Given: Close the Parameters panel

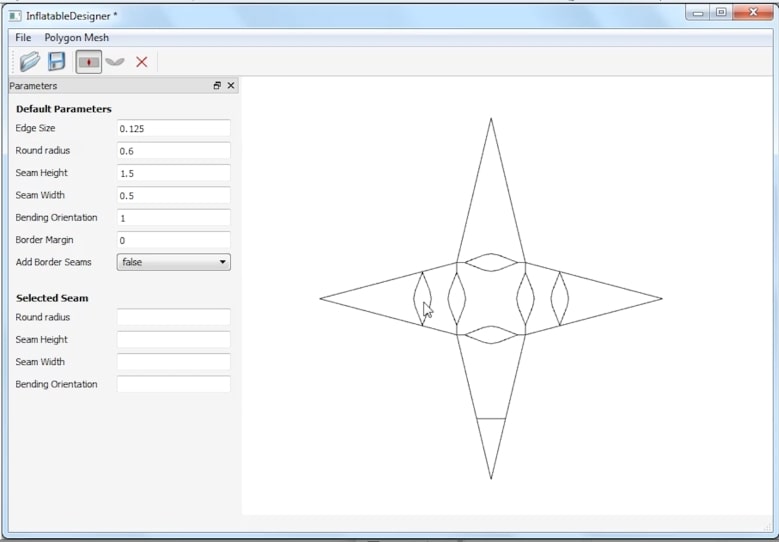Looking at the screenshot, I should tap(231, 85).
